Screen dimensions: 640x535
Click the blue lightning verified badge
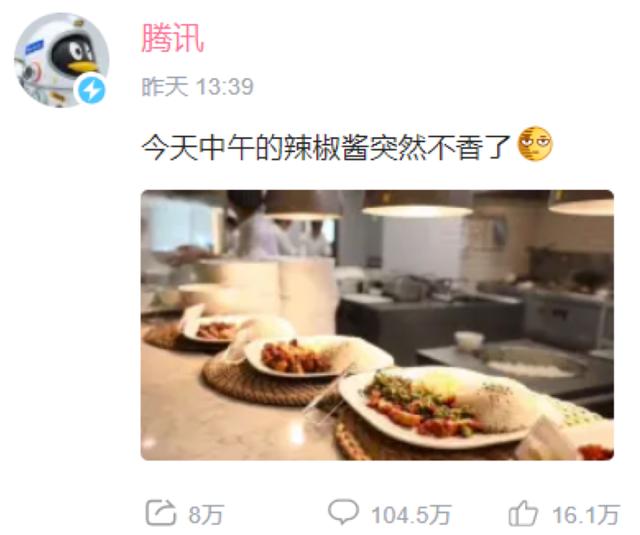coord(91,90)
